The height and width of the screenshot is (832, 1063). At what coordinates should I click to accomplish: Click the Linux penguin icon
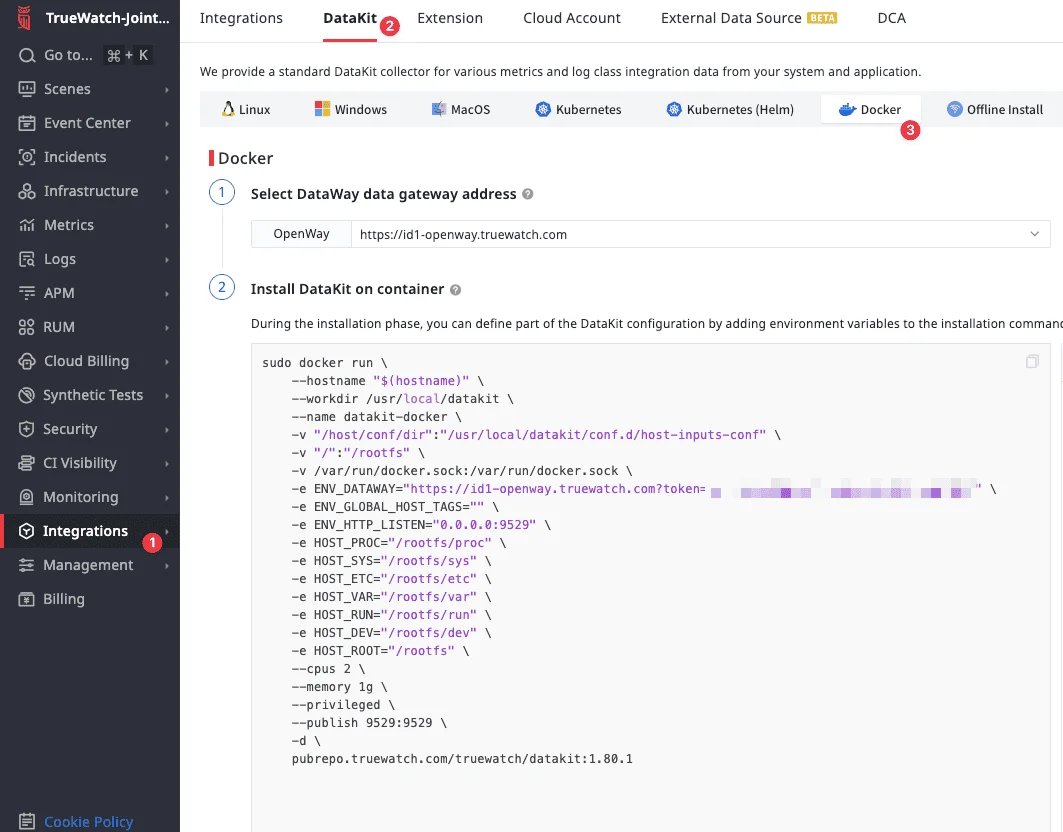pos(228,108)
